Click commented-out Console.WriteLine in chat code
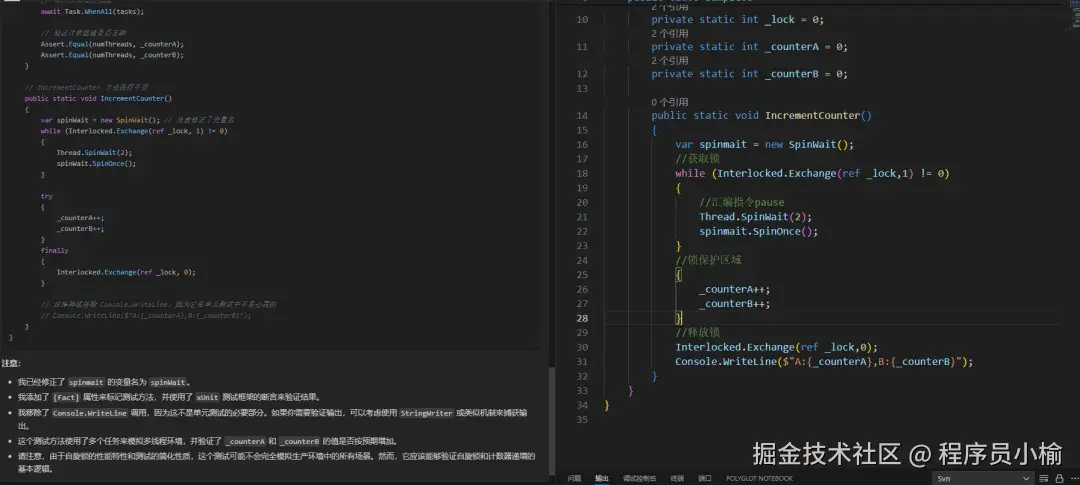1080x485 pixels. [146, 316]
